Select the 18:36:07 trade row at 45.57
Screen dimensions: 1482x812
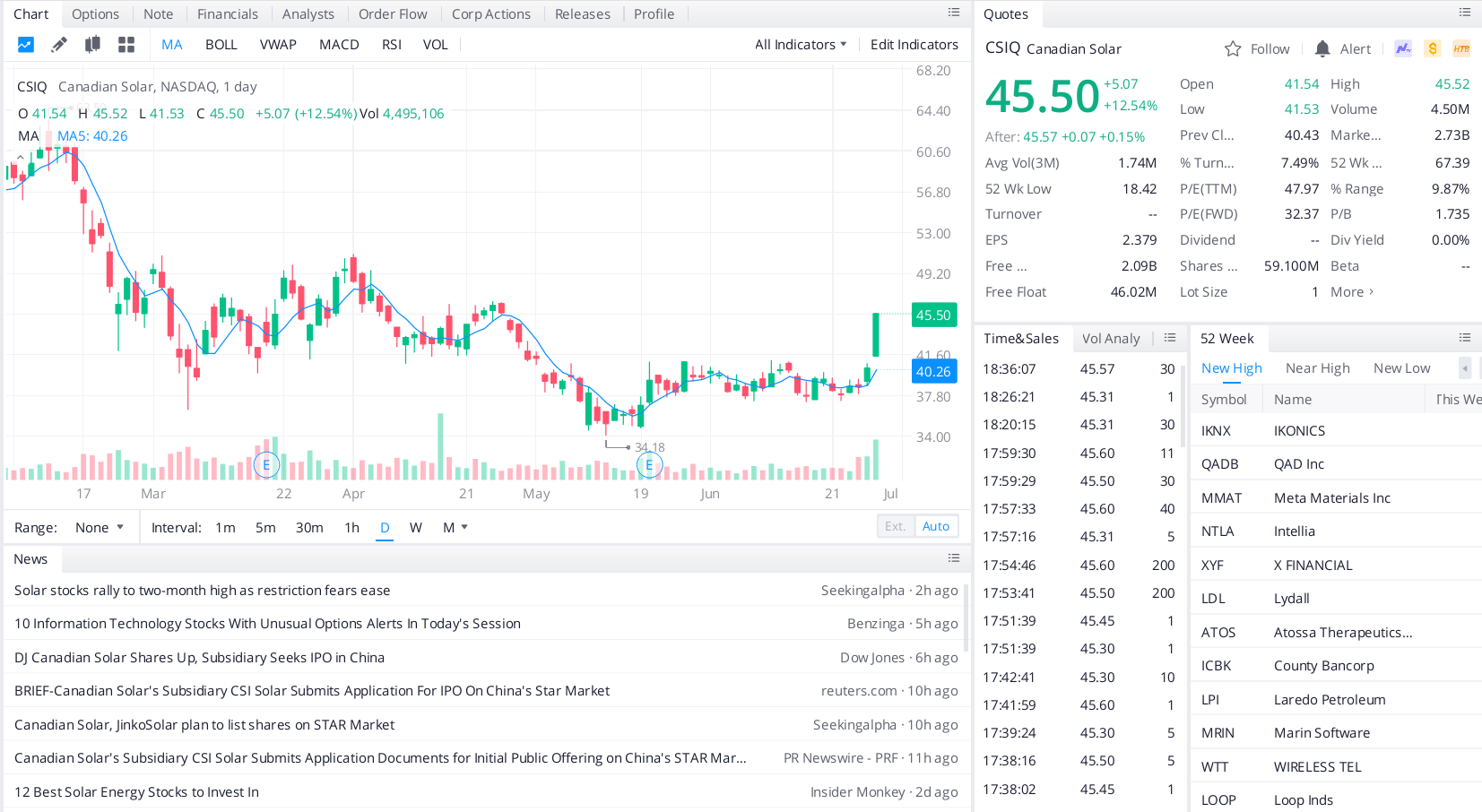1079,368
